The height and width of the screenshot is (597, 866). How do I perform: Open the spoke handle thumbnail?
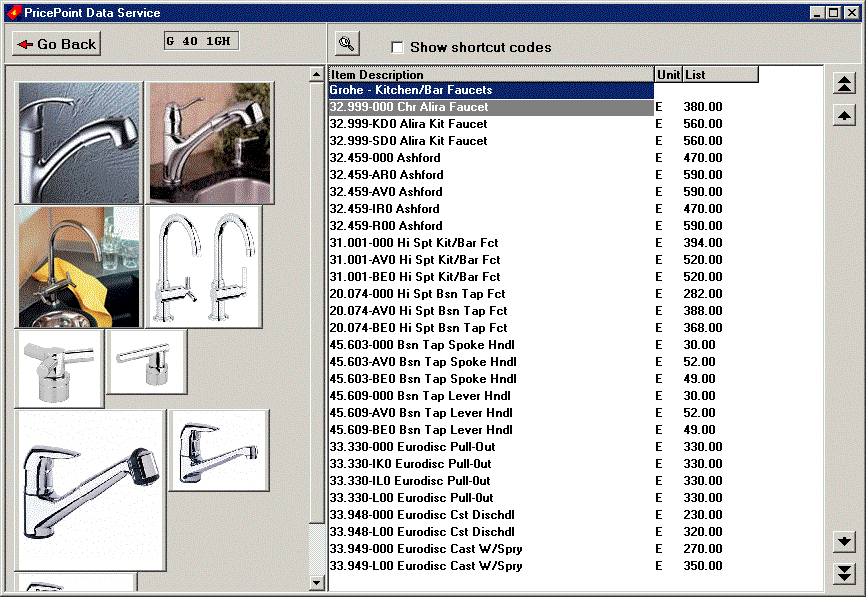click(x=59, y=369)
